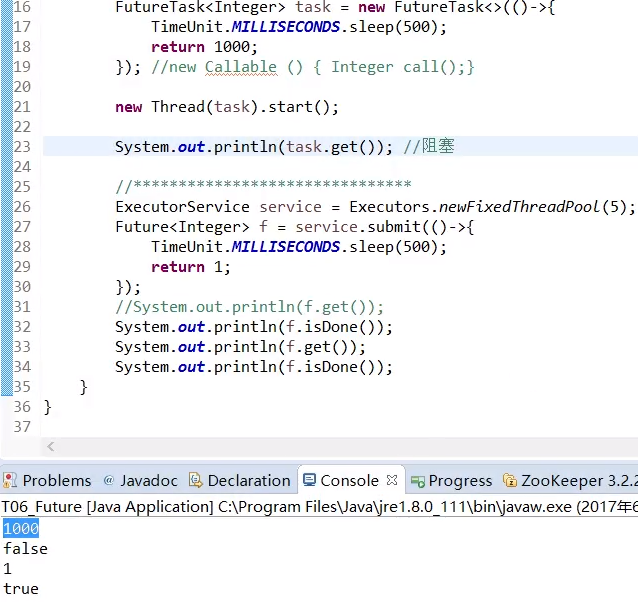Click the asterisk comment separator on line 25
Screen dimensions: 638x602
(x=264, y=187)
